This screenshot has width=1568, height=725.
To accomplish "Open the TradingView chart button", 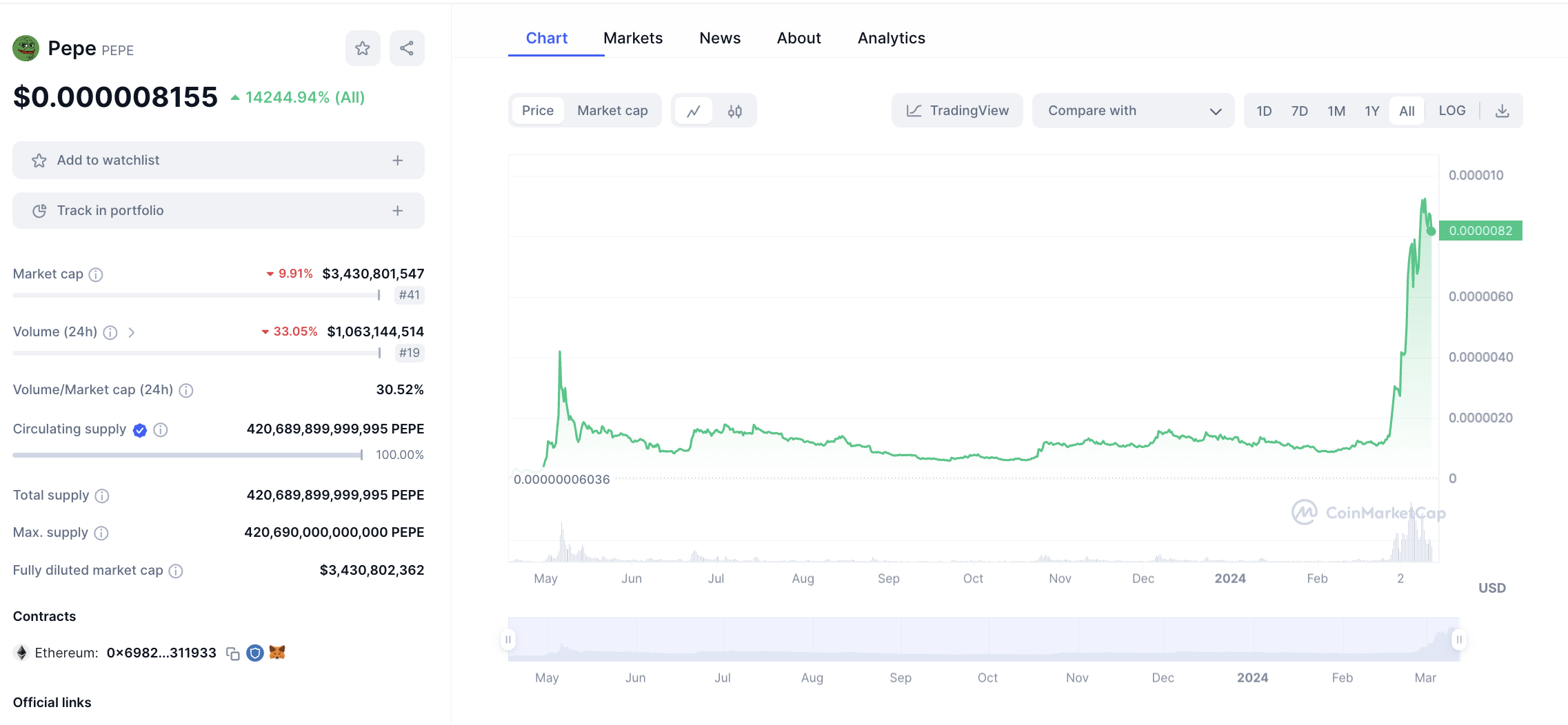I will (x=957, y=111).
